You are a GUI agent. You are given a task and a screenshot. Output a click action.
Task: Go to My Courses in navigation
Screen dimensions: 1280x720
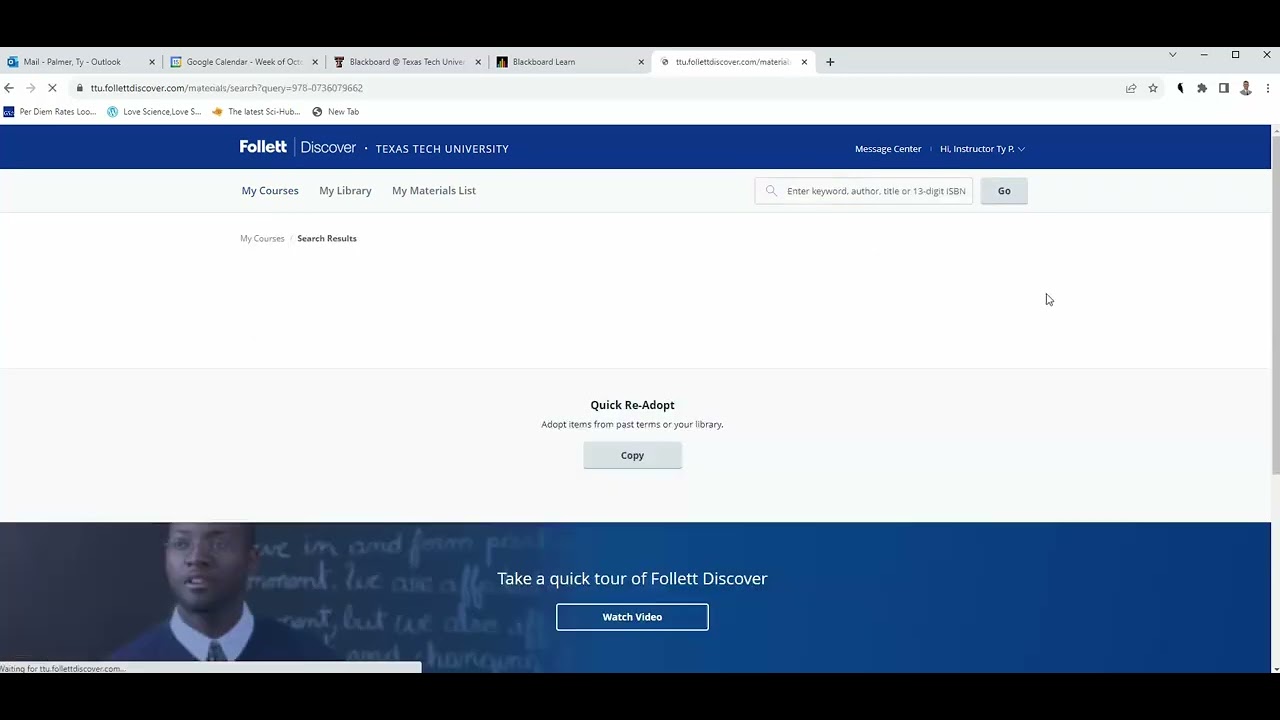click(270, 190)
